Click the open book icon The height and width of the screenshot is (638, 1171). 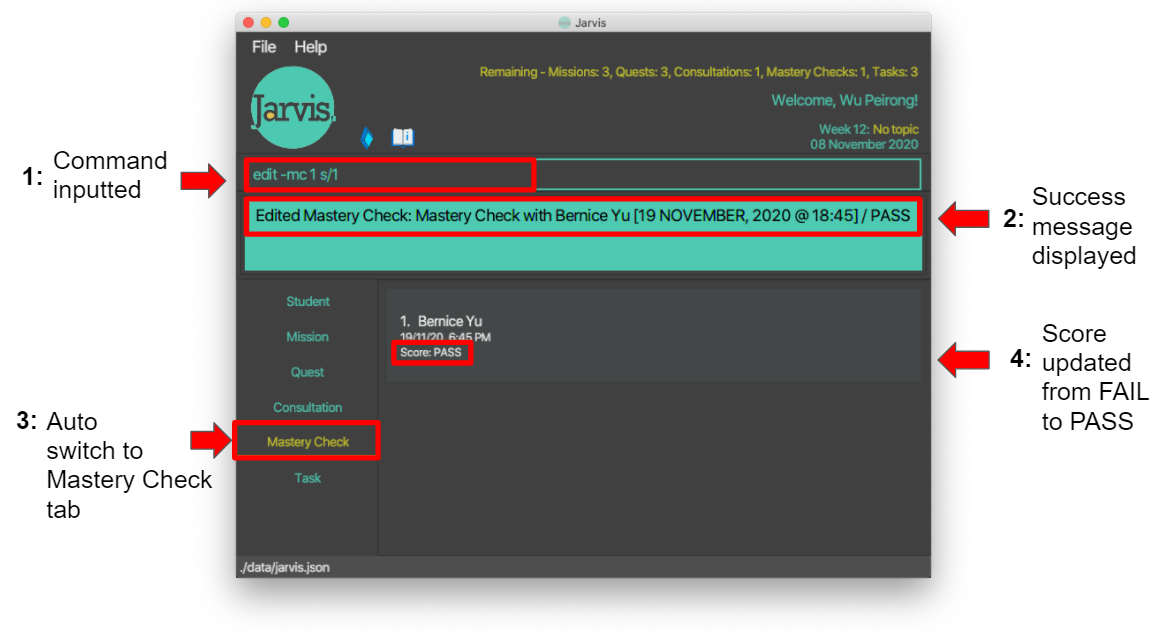point(403,137)
